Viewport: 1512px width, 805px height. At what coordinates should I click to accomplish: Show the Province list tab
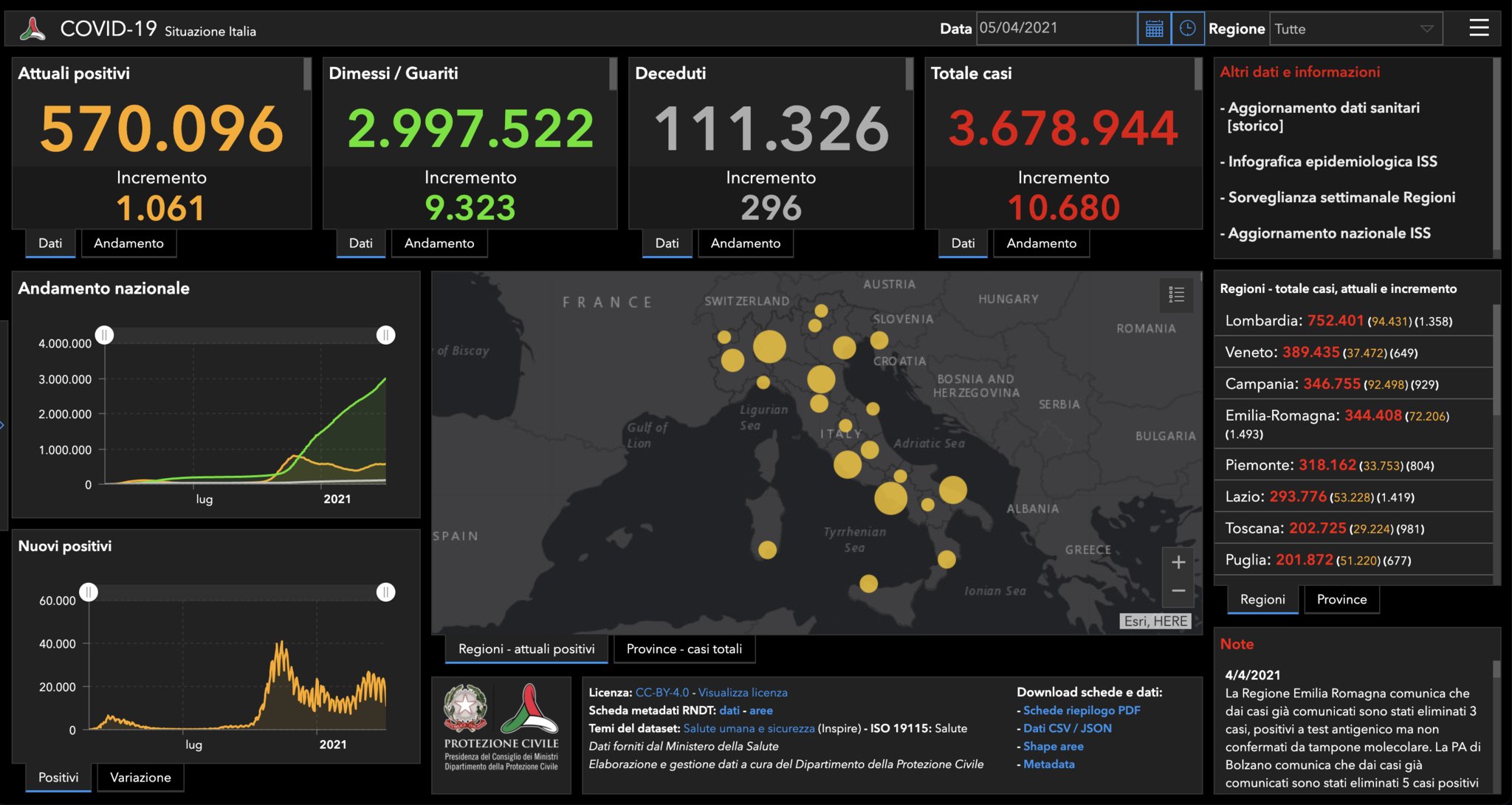tap(1341, 599)
